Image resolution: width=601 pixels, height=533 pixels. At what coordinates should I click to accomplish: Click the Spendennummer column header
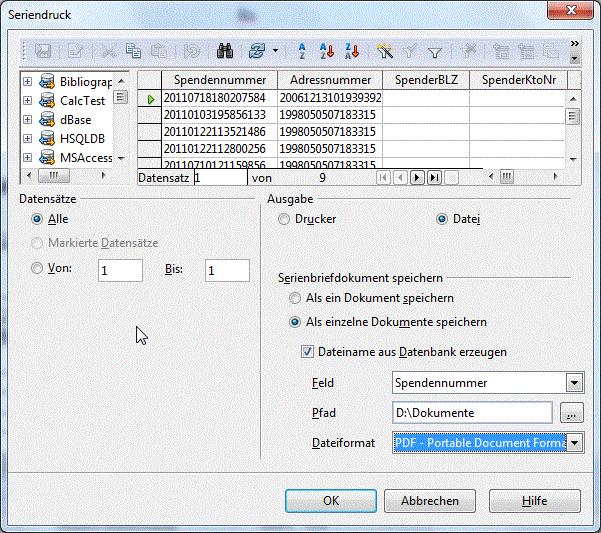tap(220, 80)
